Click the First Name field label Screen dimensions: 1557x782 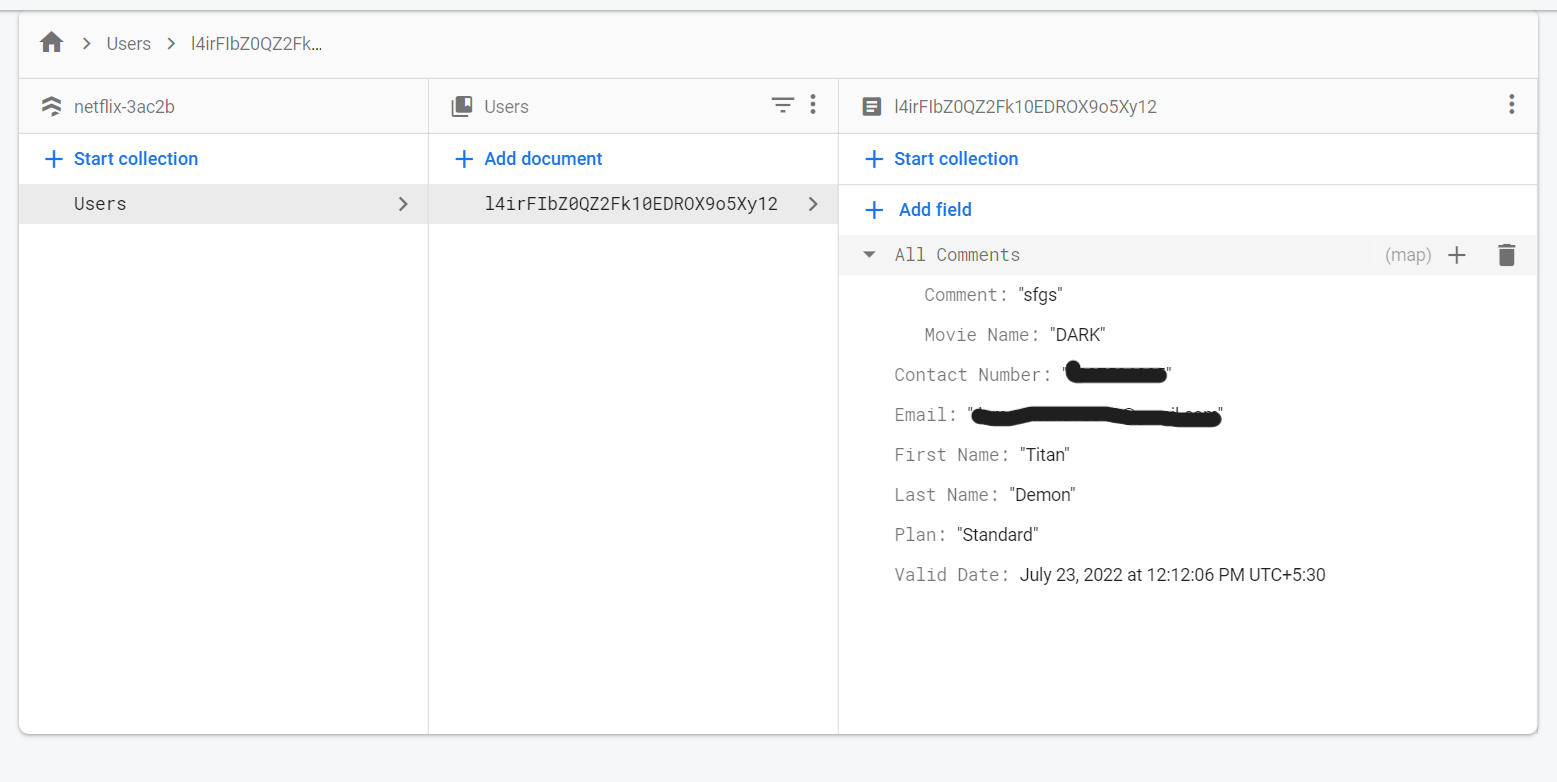click(x=952, y=455)
